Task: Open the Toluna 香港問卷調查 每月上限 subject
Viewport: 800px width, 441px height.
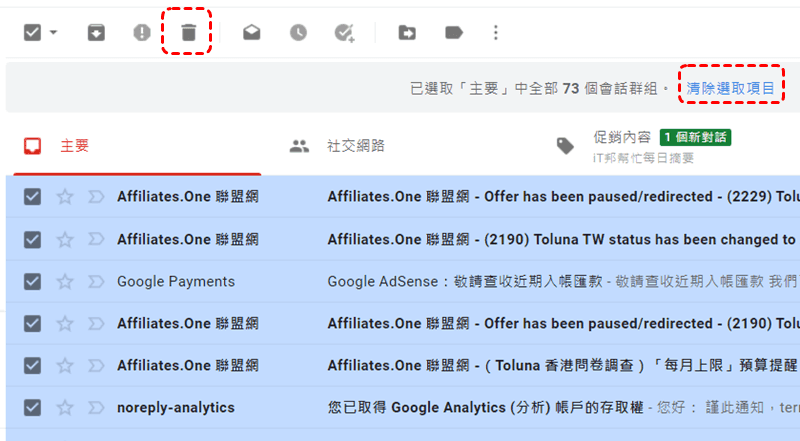Action: pyautogui.click(x=564, y=365)
